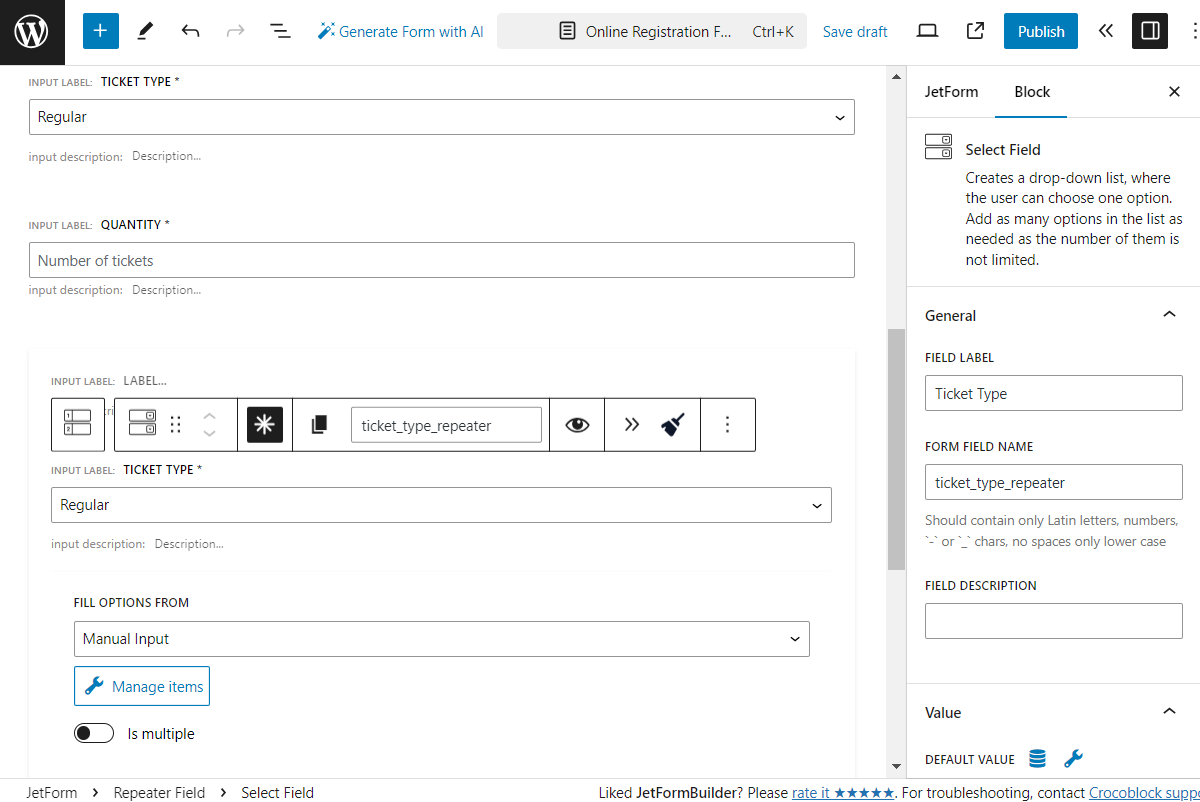Viewport: 1200px width, 802px height.
Task: Click the Field Label input with Ticket Type
Action: pyautogui.click(x=1053, y=393)
